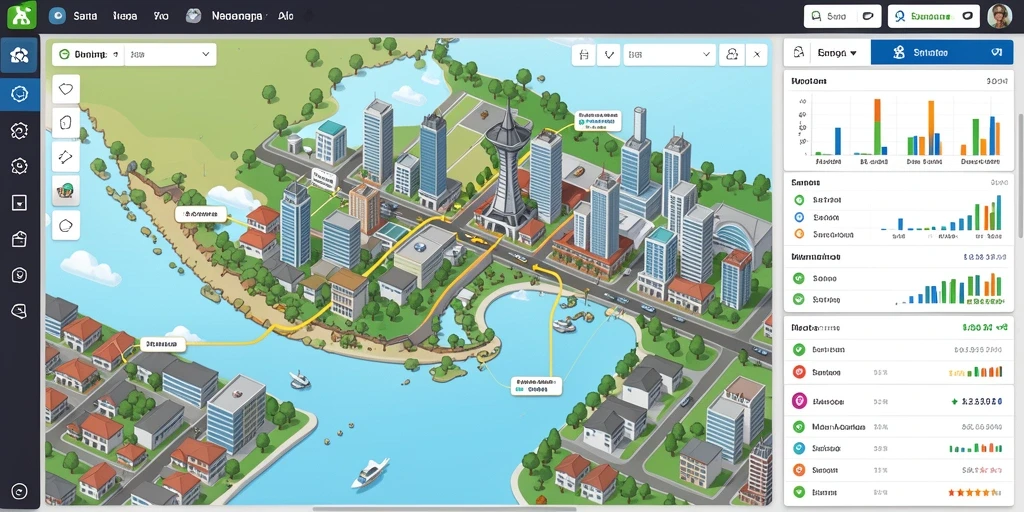This screenshot has width=1024, height=512.
Task: Toggle the orange legend circle in second panel
Action: (798, 233)
